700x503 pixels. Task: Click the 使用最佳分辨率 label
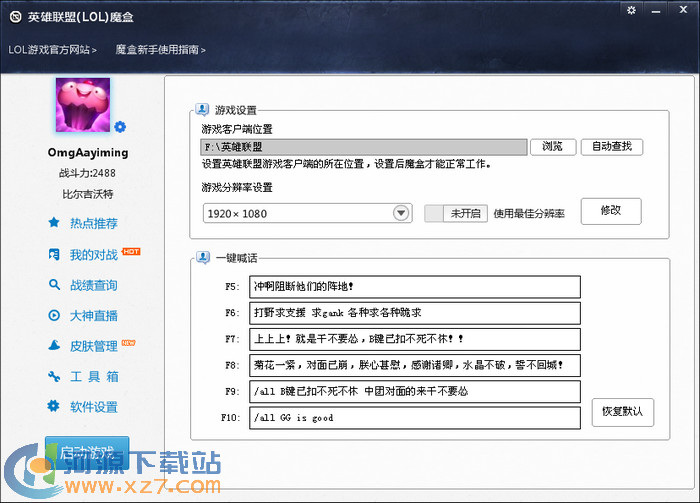coord(529,214)
